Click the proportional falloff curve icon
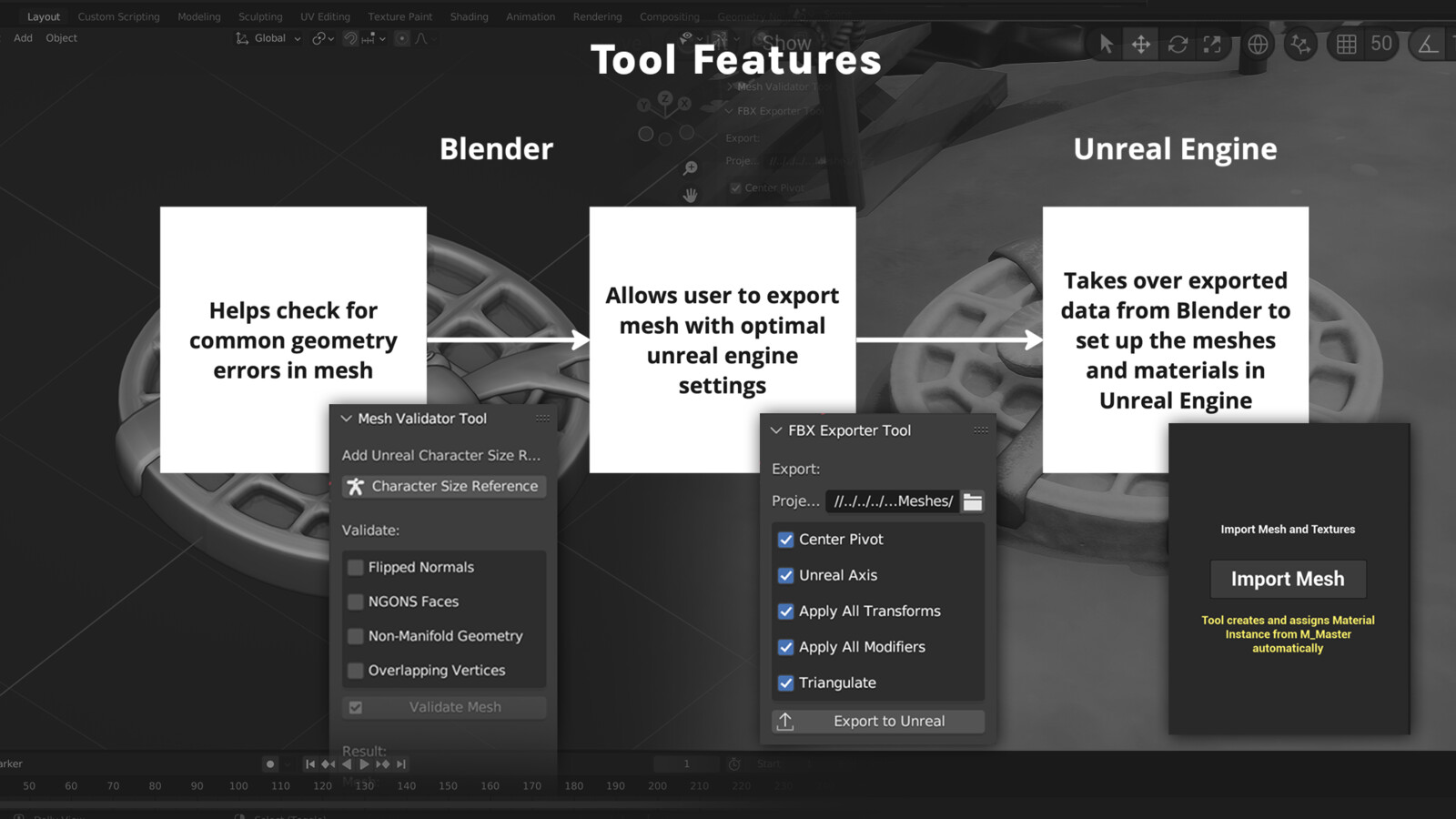The image size is (1456, 819). click(x=421, y=38)
